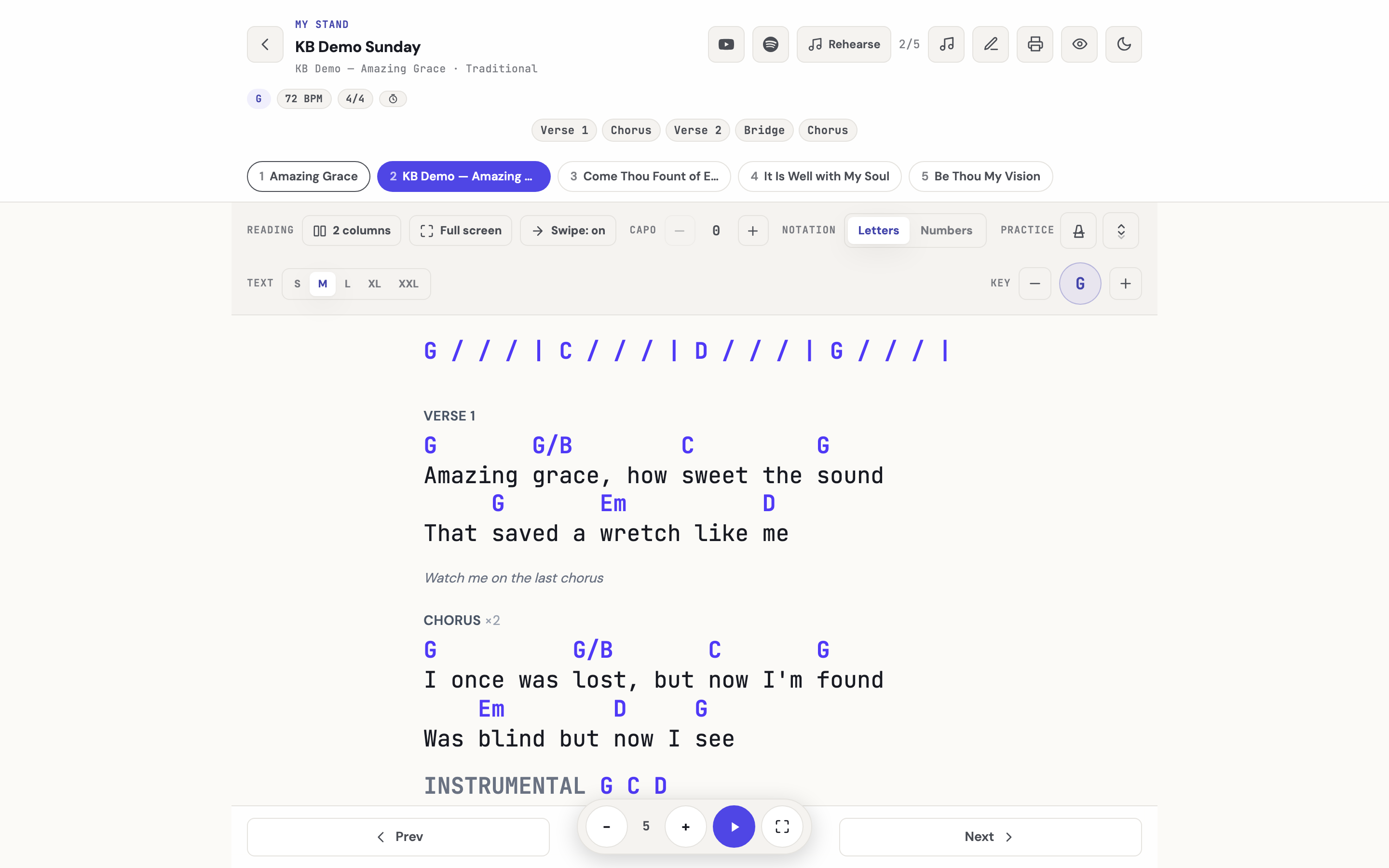The image size is (1389, 868).
Task: Enter Full screen reading mode
Action: pos(460,230)
